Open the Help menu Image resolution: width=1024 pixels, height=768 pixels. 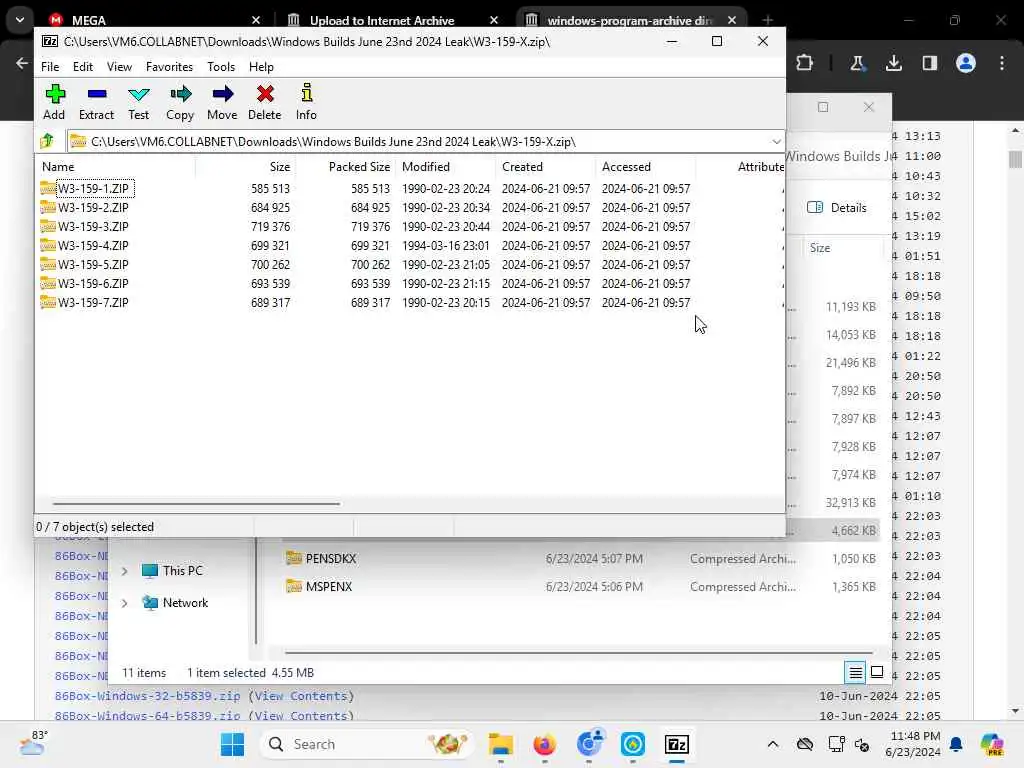pos(261,67)
